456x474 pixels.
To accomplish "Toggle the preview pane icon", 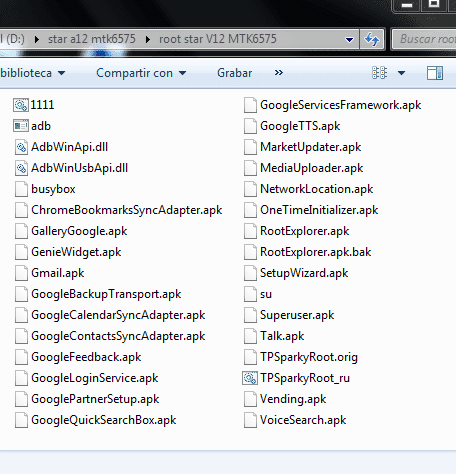I will (435, 73).
